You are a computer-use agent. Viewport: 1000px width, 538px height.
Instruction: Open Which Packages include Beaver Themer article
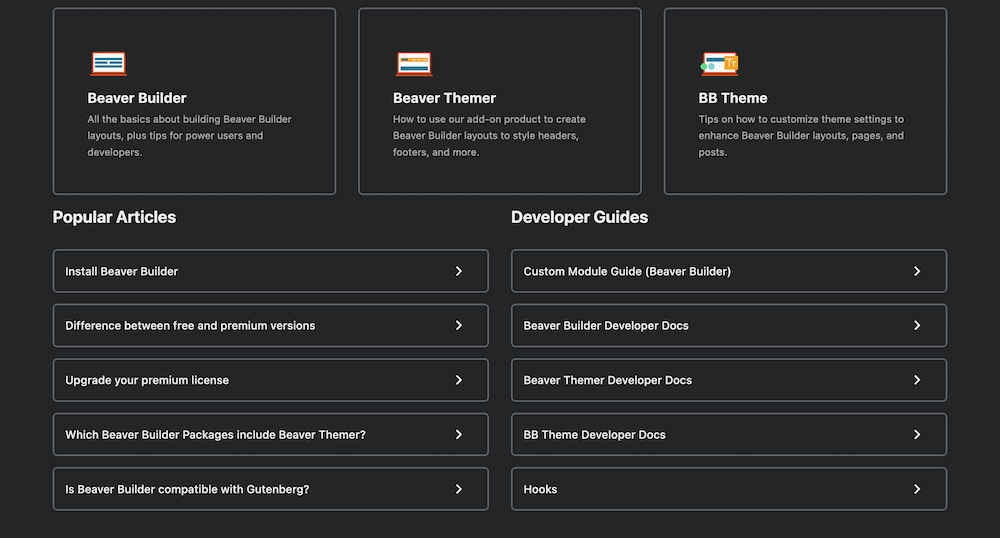(x=270, y=435)
